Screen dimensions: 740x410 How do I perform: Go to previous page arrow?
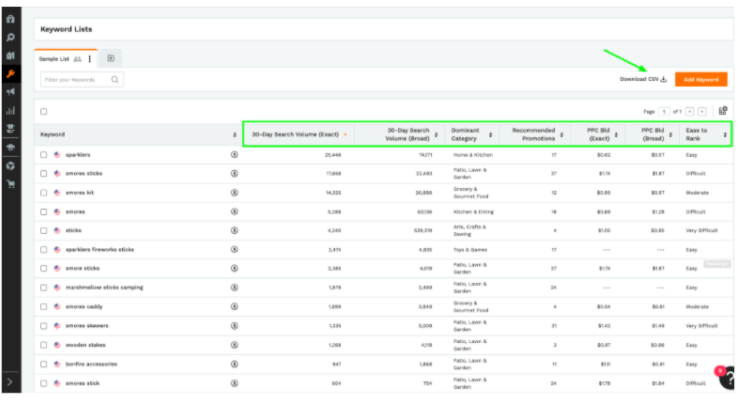click(x=690, y=111)
